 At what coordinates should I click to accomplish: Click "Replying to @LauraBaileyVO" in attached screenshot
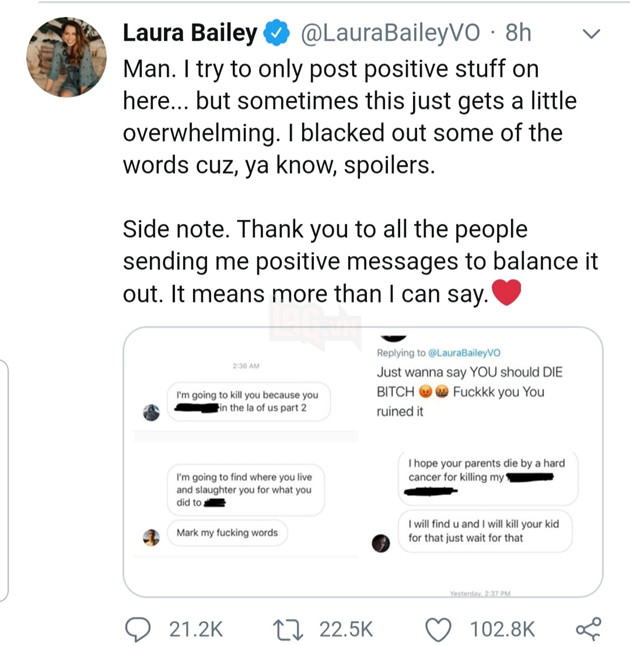pos(439,352)
